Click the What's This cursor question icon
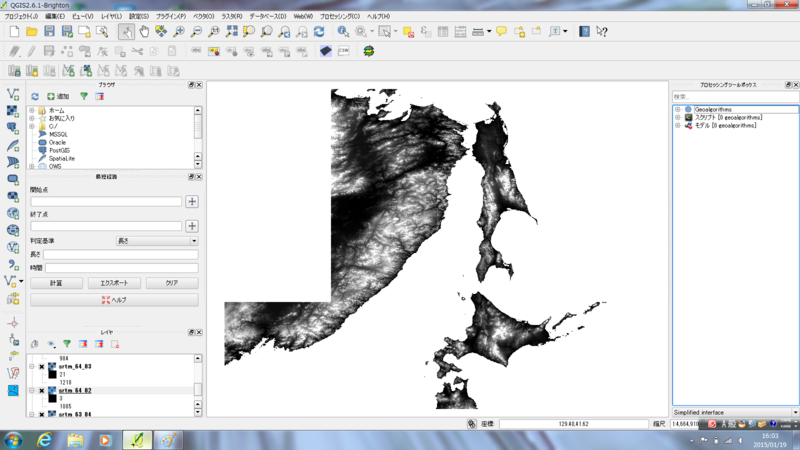800x450 pixels. tap(602, 32)
